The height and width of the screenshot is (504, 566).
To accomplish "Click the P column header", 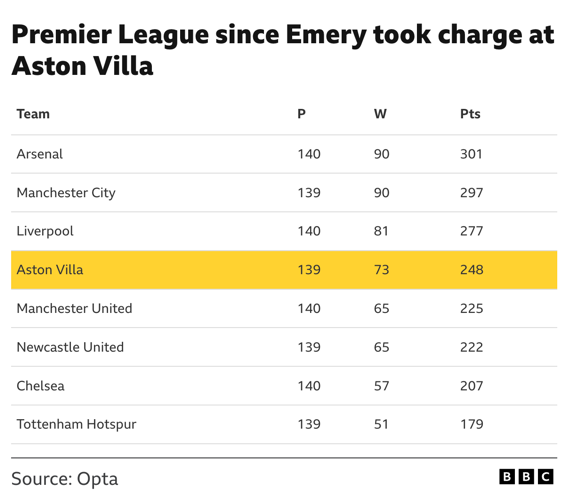I will [x=301, y=114].
